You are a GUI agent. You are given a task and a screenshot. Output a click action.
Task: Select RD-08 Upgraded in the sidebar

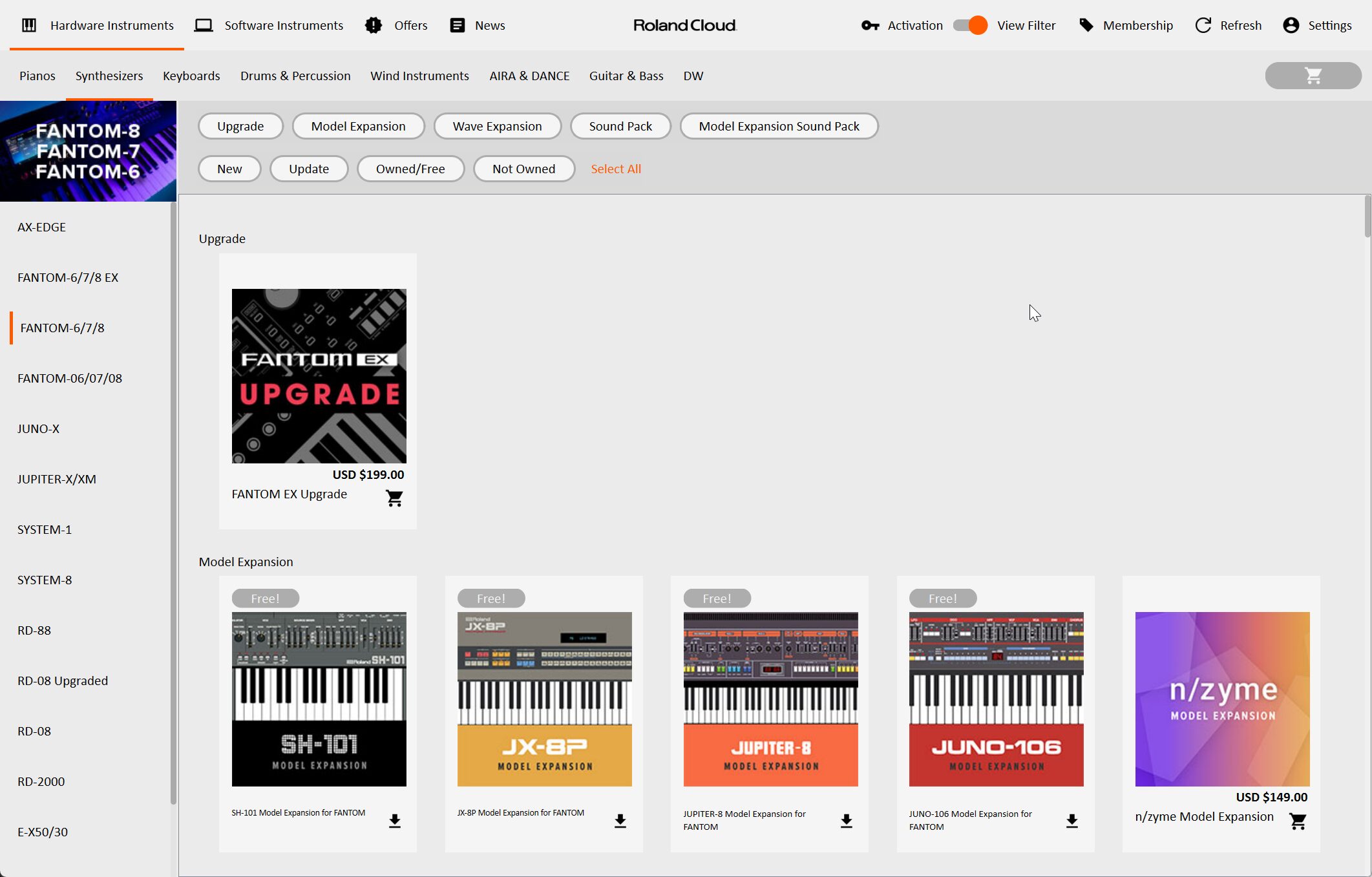pos(63,681)
